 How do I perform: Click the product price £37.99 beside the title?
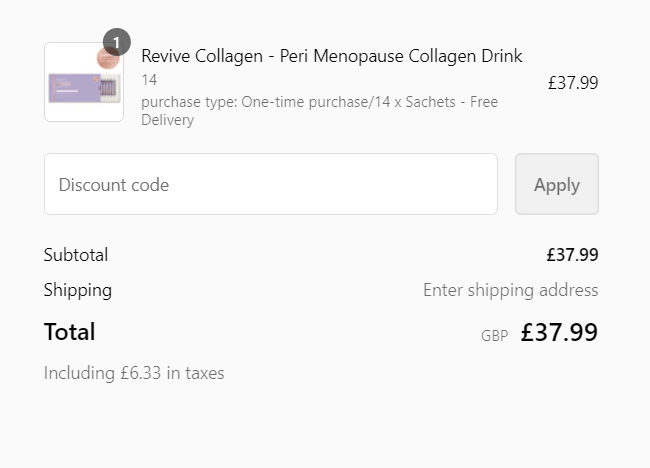(x=573, y=83)
